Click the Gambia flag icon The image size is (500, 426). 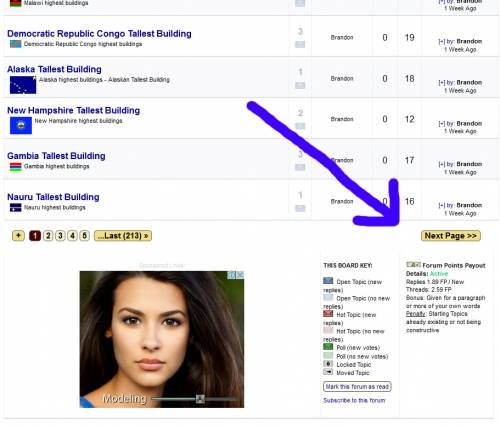point(16,167)
